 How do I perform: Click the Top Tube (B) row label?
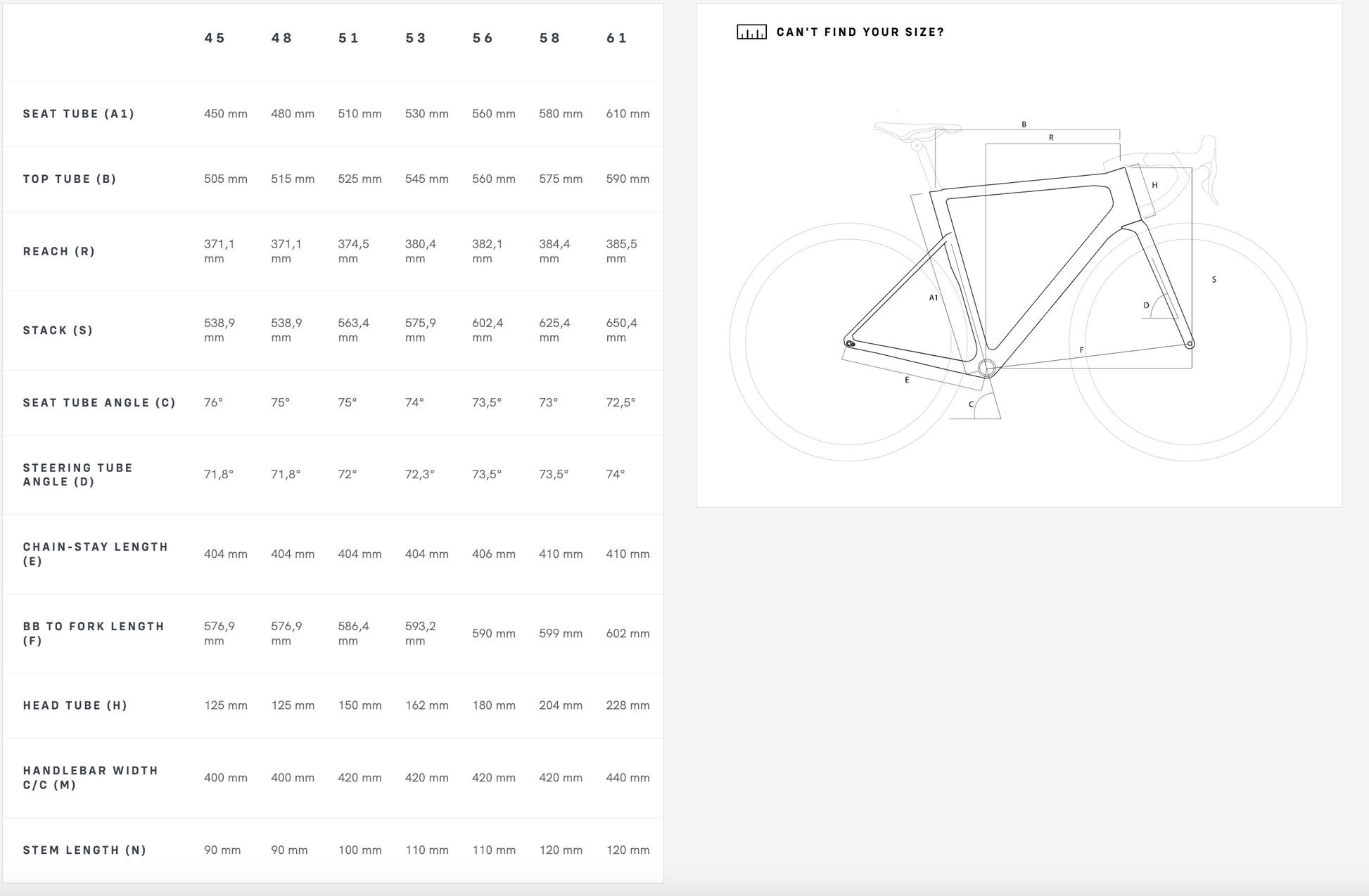tap(70, 179)
